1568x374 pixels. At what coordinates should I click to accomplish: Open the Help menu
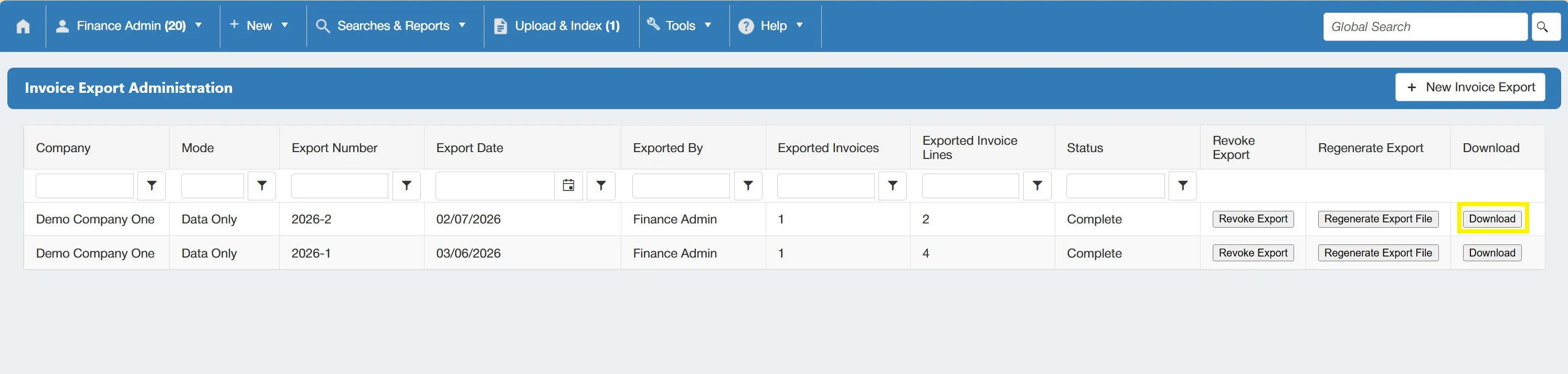pyautogui.click(x=770, y=26)
